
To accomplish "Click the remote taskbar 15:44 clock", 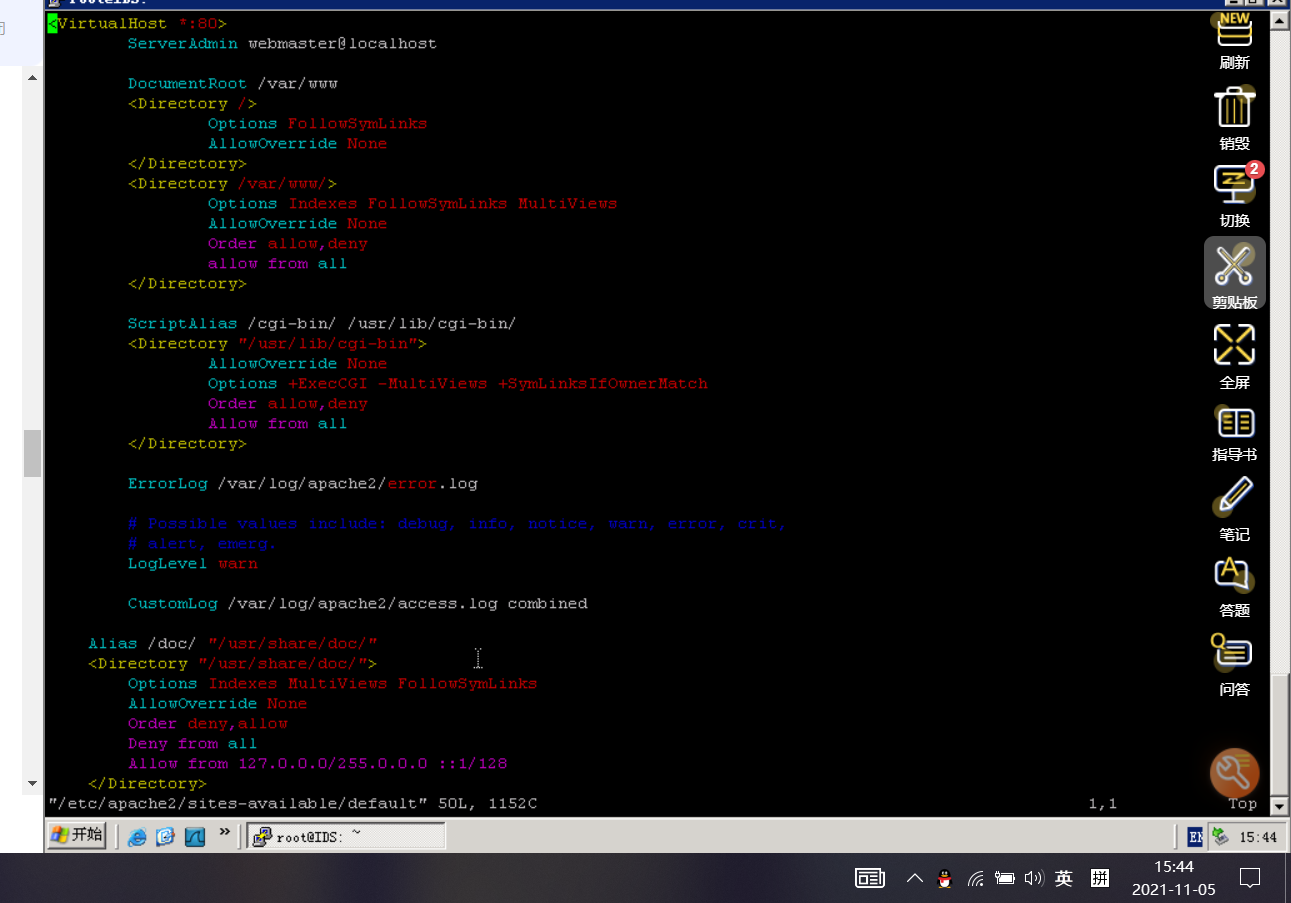I will [1258, 837].
